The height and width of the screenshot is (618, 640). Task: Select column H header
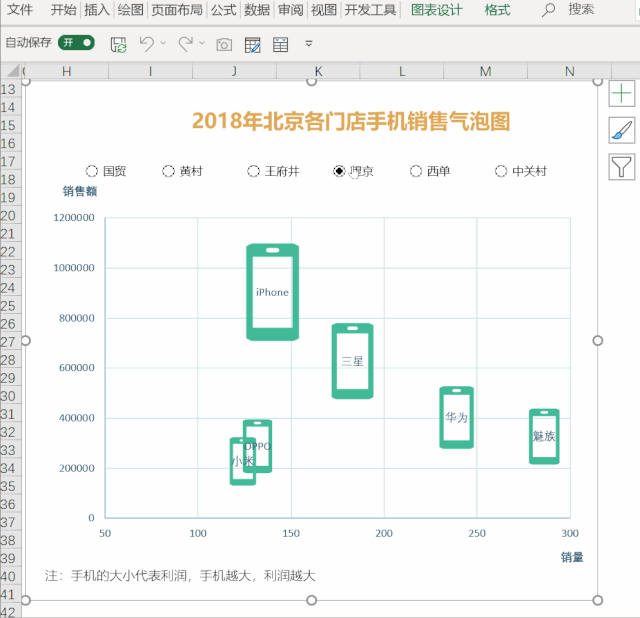click(67, 71)
